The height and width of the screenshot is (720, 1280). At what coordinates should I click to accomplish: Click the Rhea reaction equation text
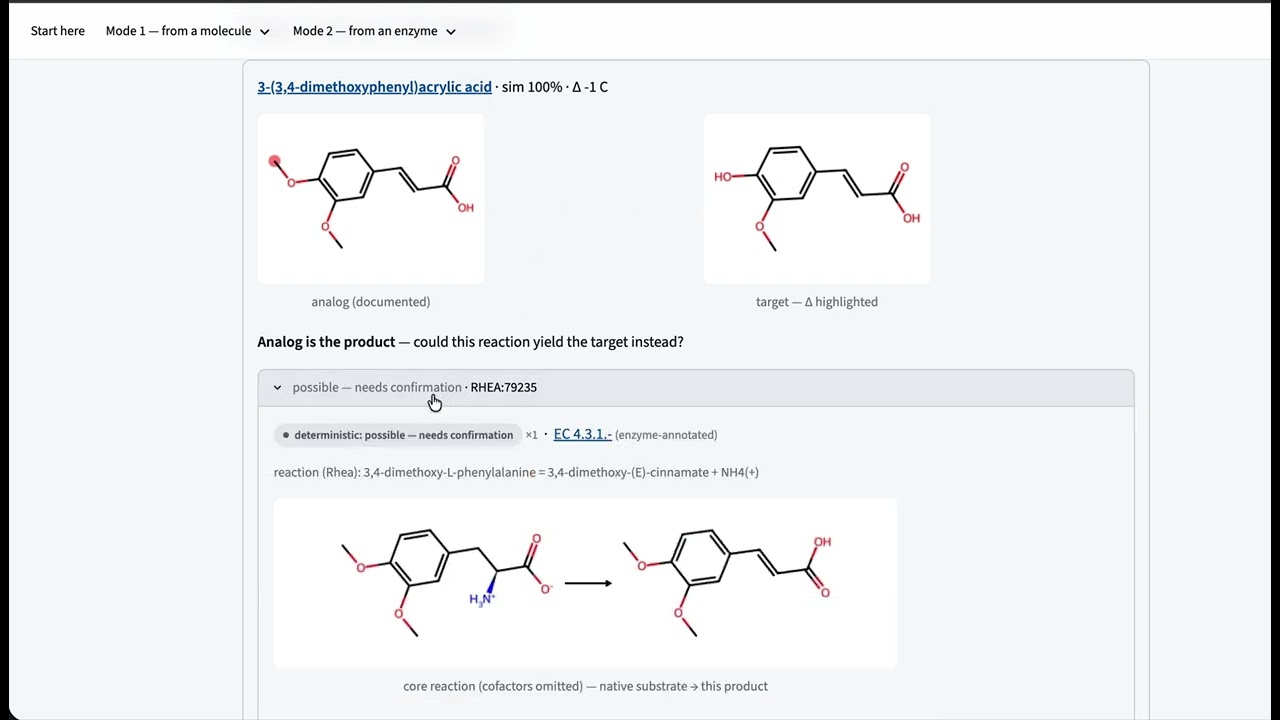click(x=516, y=472)
